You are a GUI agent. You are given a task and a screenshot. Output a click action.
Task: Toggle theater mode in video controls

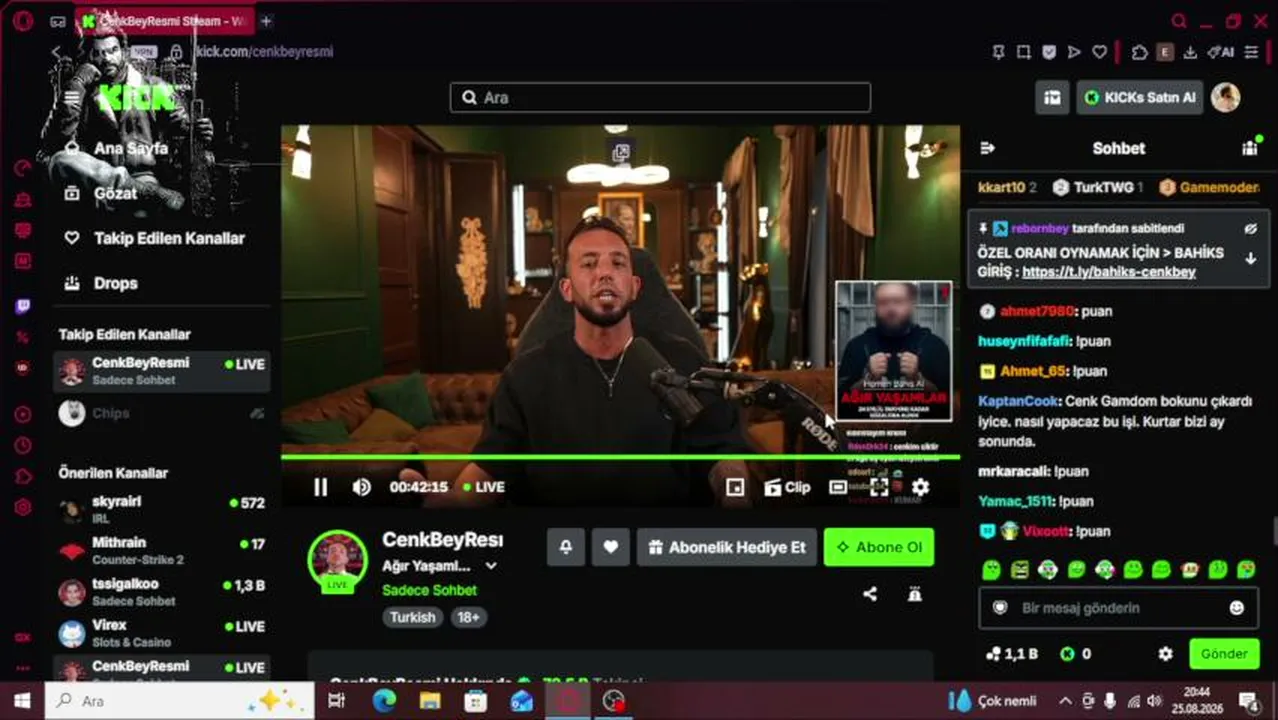click(838, 487)
